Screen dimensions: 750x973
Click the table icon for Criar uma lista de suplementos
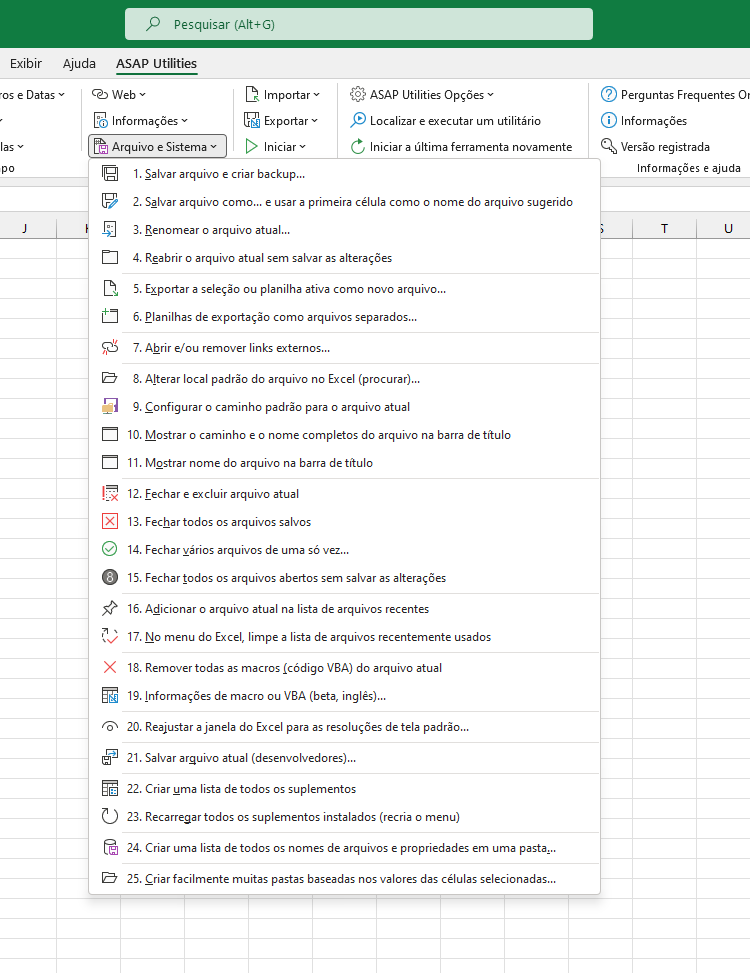tap(110, 788)
